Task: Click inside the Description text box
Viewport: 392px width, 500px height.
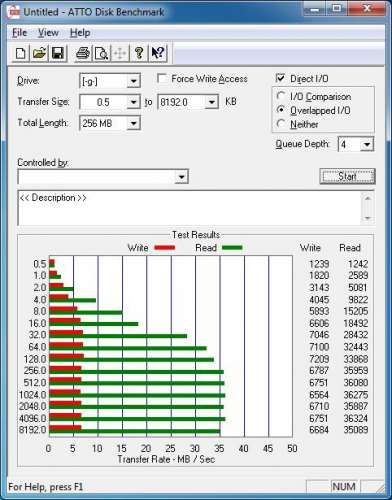Action: [x=189, y=208]
